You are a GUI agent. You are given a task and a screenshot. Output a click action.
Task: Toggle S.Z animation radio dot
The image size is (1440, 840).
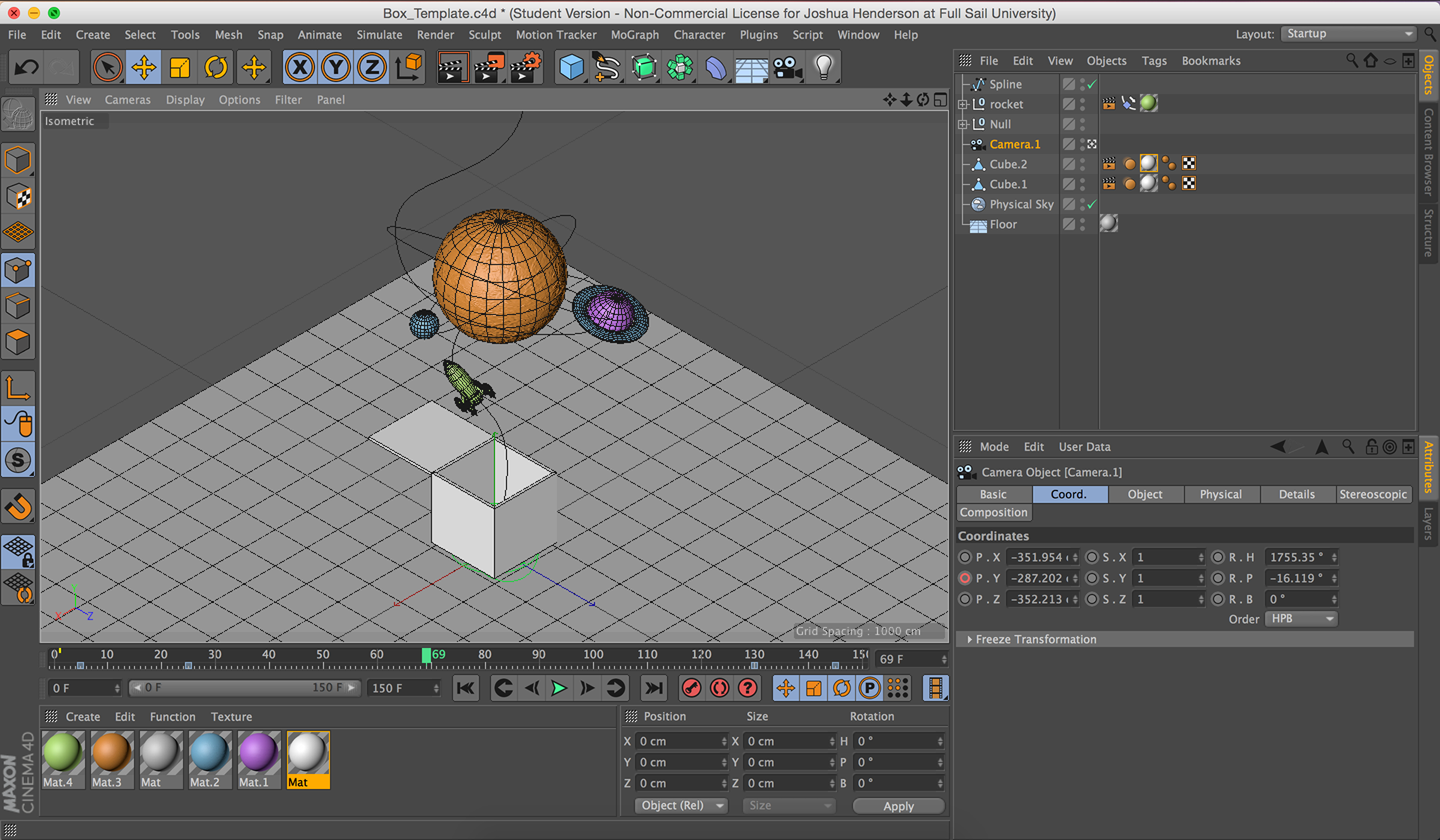pos(1092,599)
